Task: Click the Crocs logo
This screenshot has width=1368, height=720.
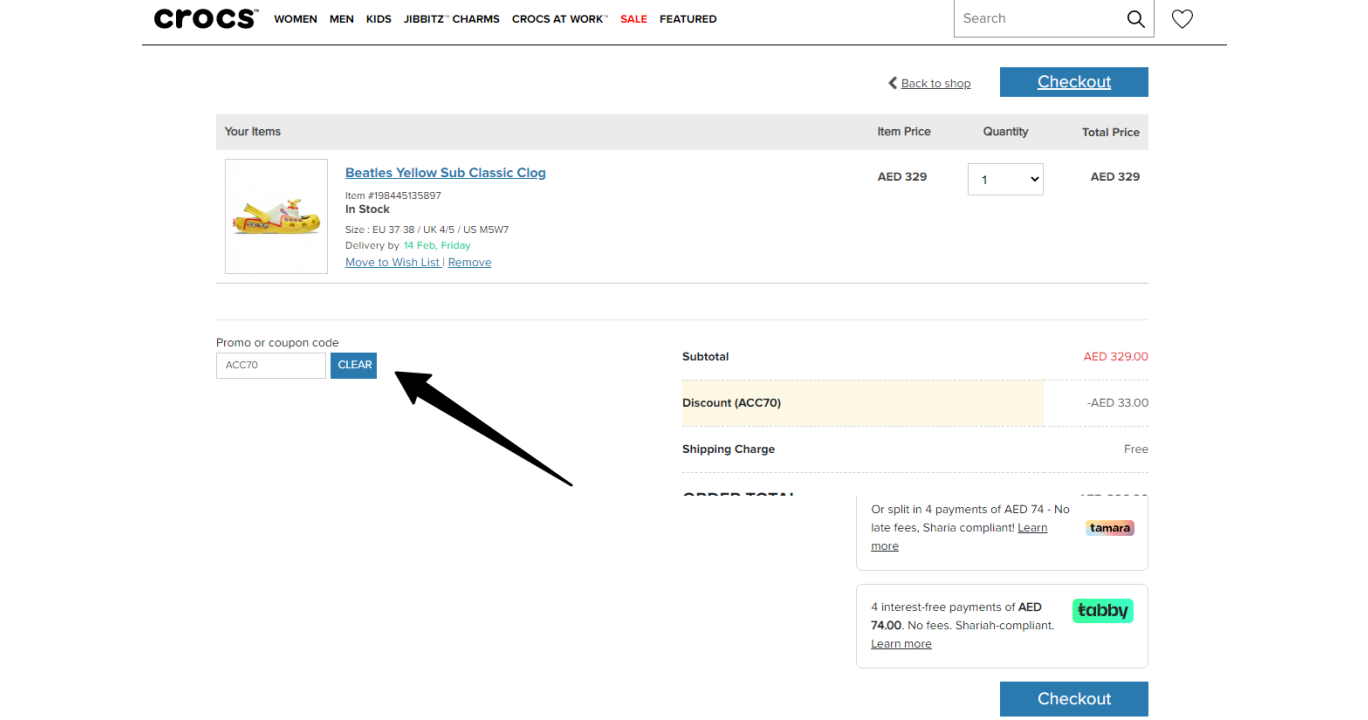Action: coord(206,18)
